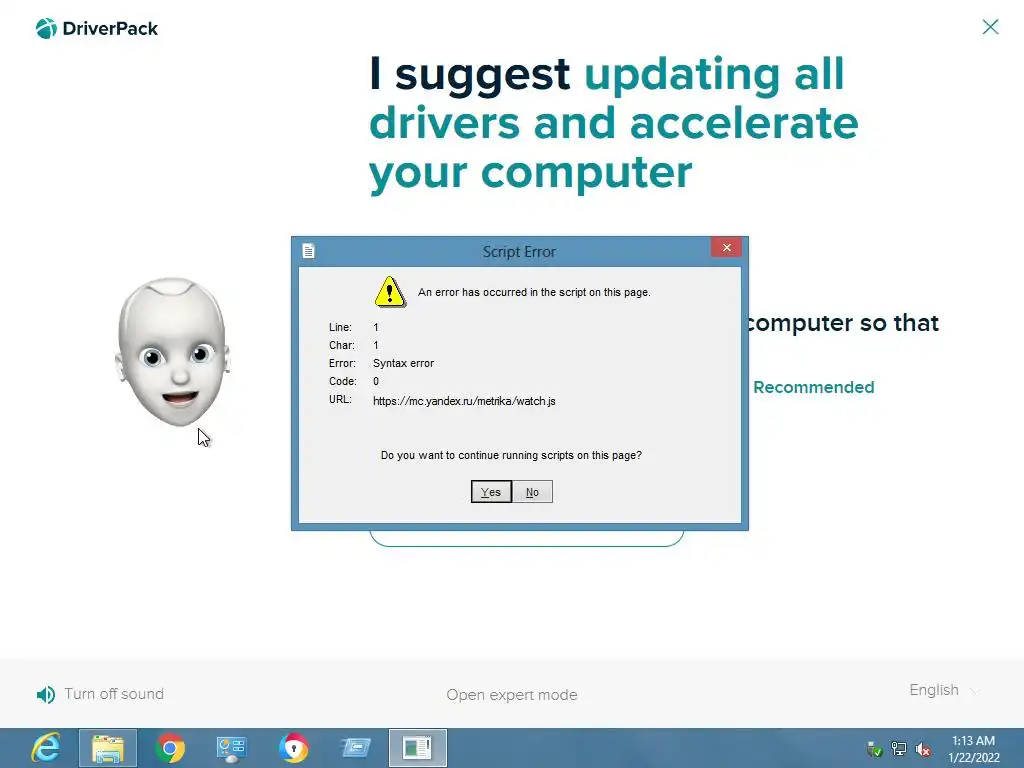The height and width of the screenshot is (768, 1024).
Task: Open Control Panel taskbar icon
Action: pos(231,748)
